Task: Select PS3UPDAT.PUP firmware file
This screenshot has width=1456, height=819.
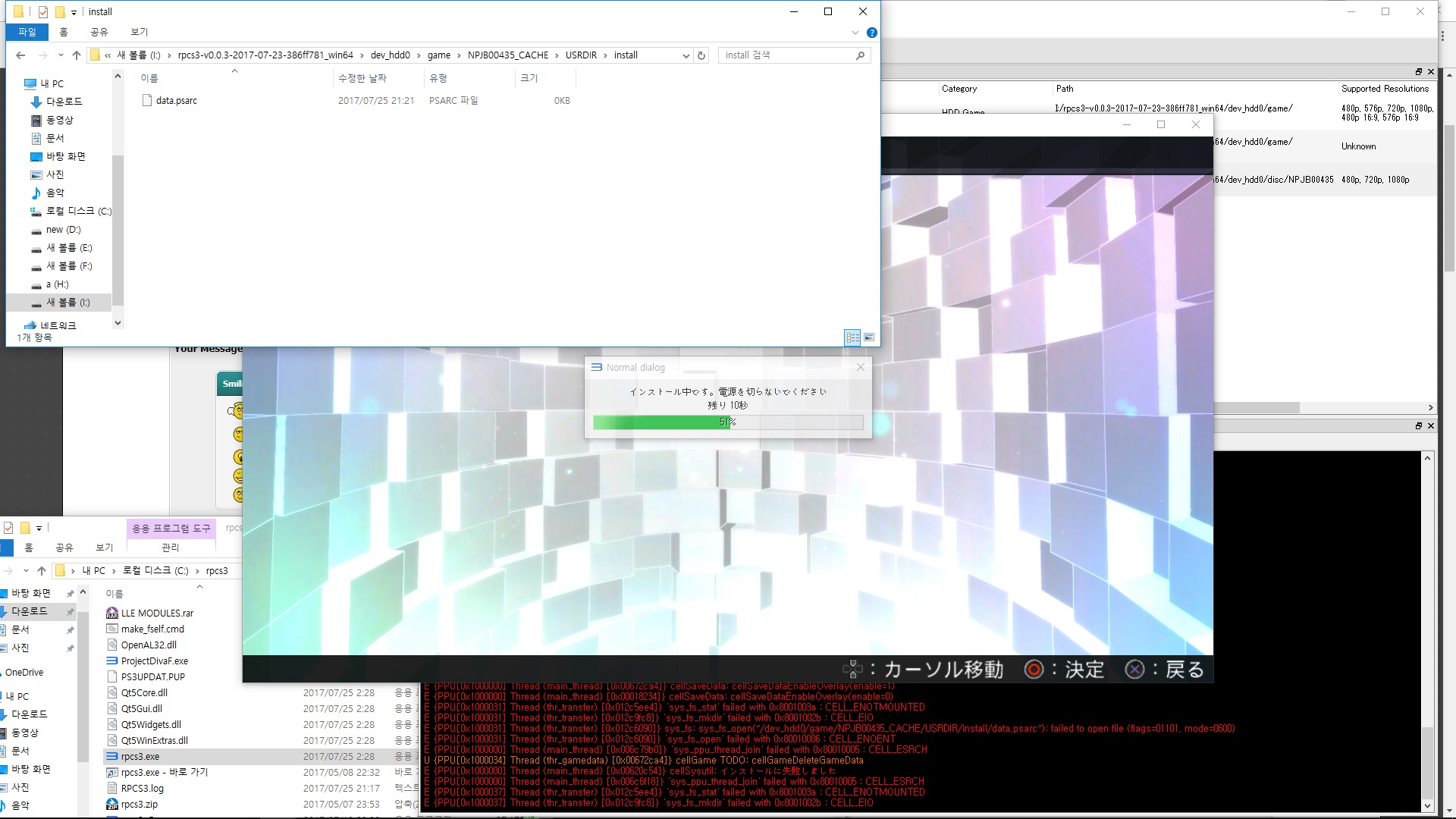Action: tap(152, 676)
